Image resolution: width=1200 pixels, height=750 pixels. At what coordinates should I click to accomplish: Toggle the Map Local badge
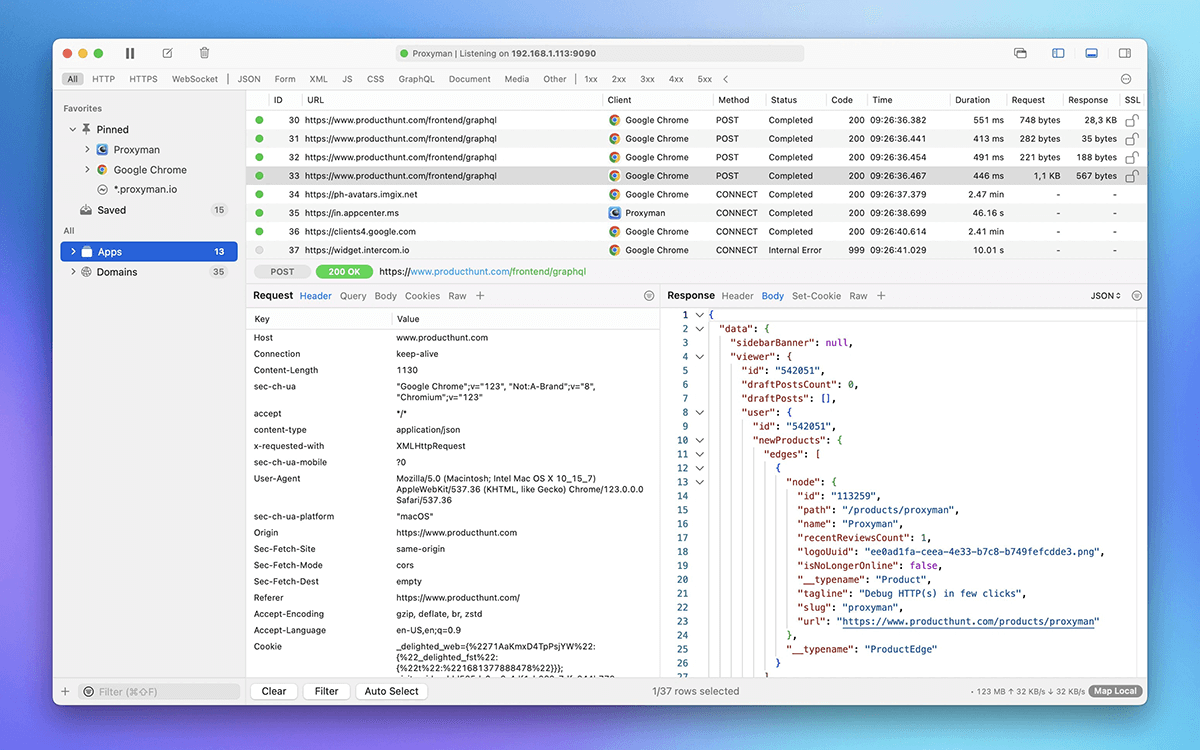(1115, 691)
